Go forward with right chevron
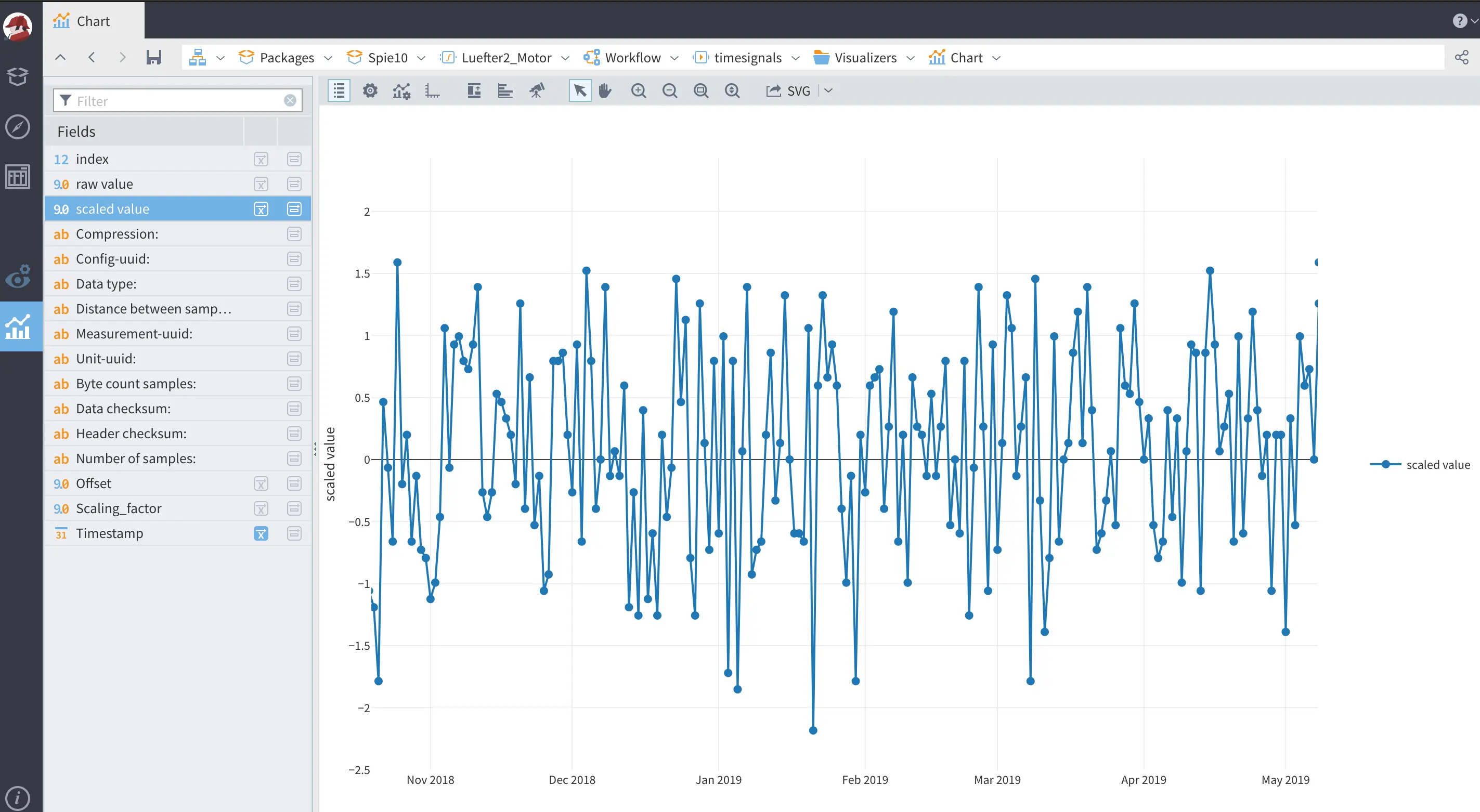 point(122,57)
